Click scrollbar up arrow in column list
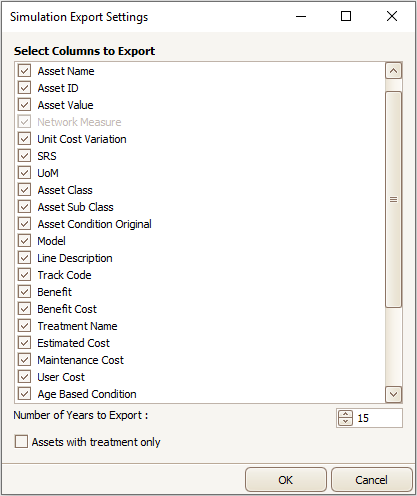This screenshot has width=417, height=496. point(393,71)
